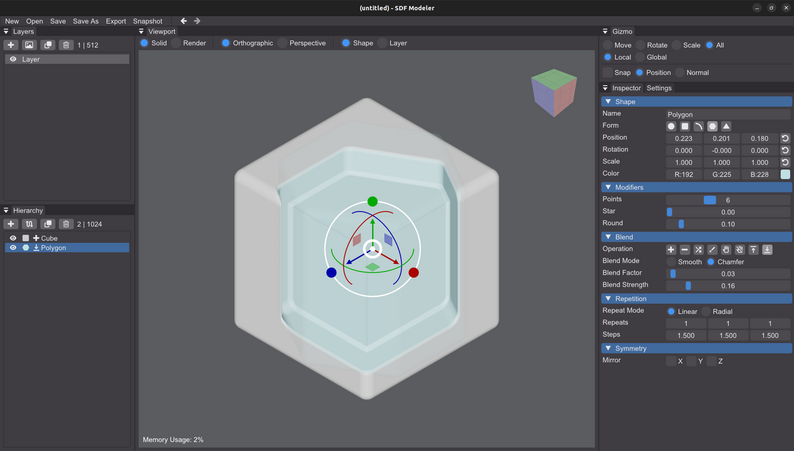Click the redo forward arrow
The image size is (794, 451).
[x=197, y=21]
